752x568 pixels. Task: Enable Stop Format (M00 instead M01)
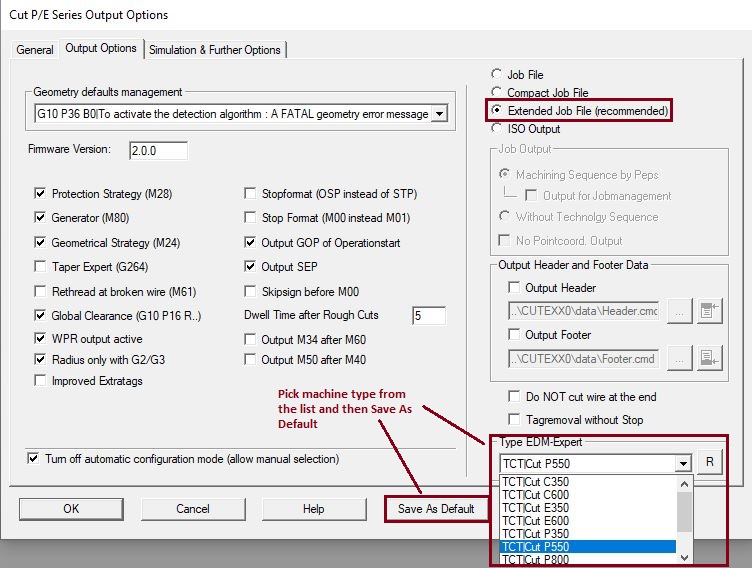tap(250, 218)
